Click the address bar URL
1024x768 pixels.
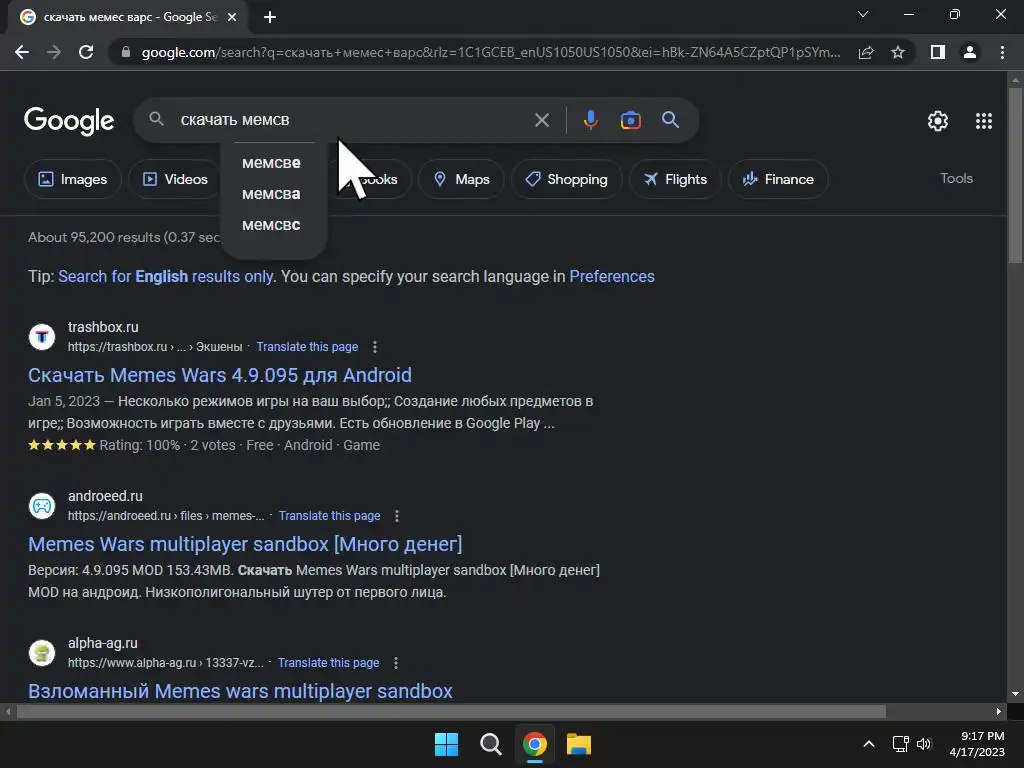(x=490, y=52)
